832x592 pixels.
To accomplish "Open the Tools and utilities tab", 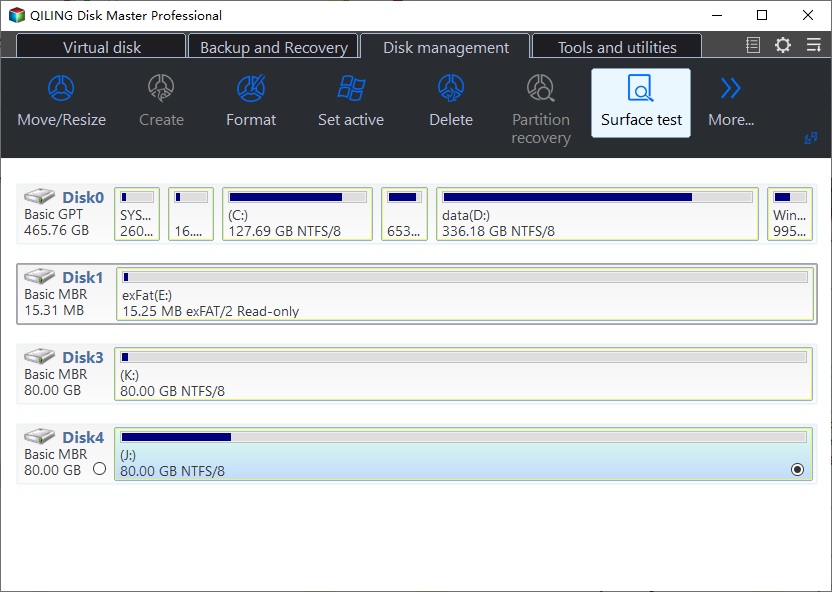I will tap(617, 47).
